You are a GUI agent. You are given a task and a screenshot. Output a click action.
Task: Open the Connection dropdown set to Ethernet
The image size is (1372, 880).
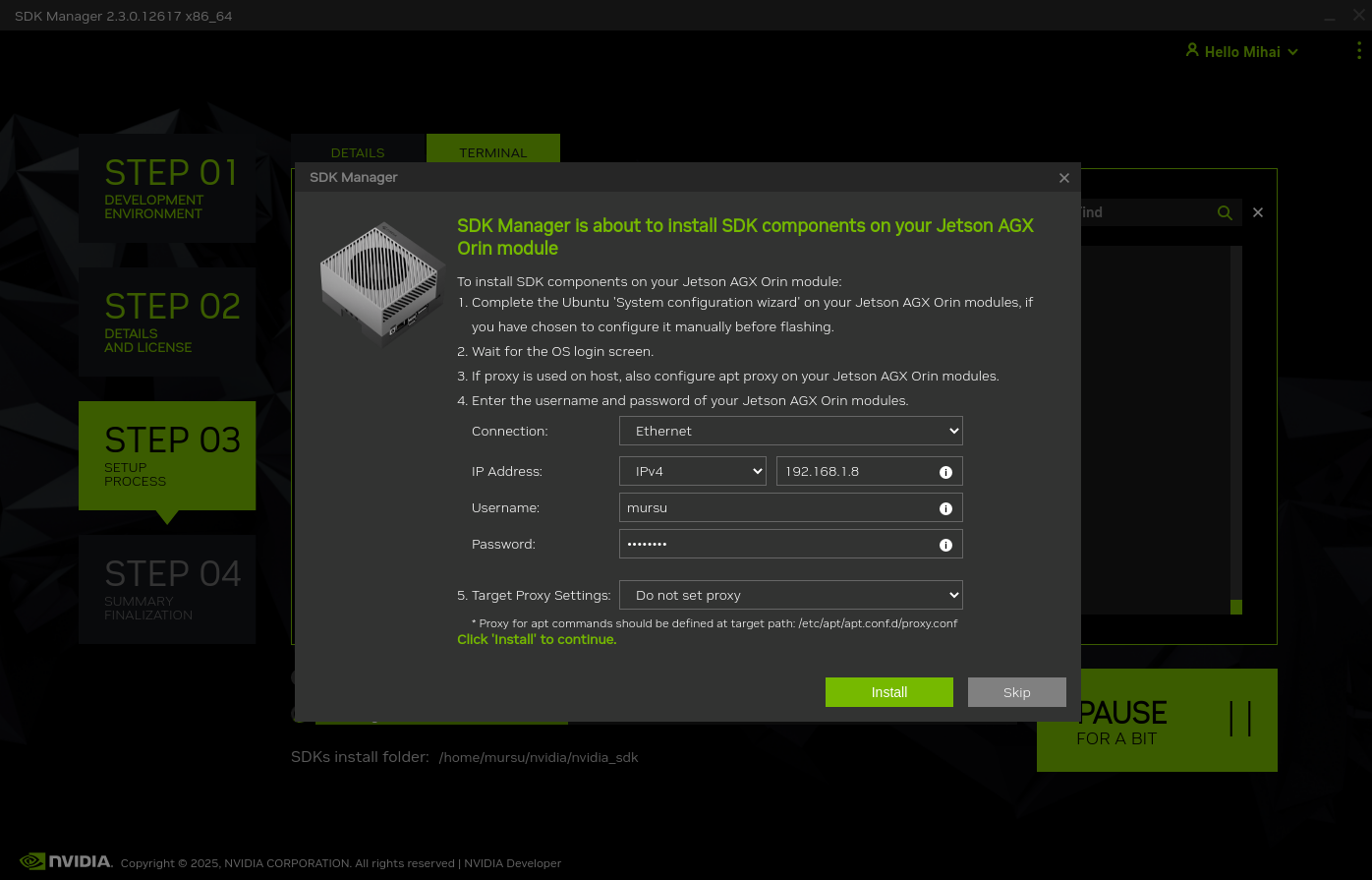coord(790,431)
